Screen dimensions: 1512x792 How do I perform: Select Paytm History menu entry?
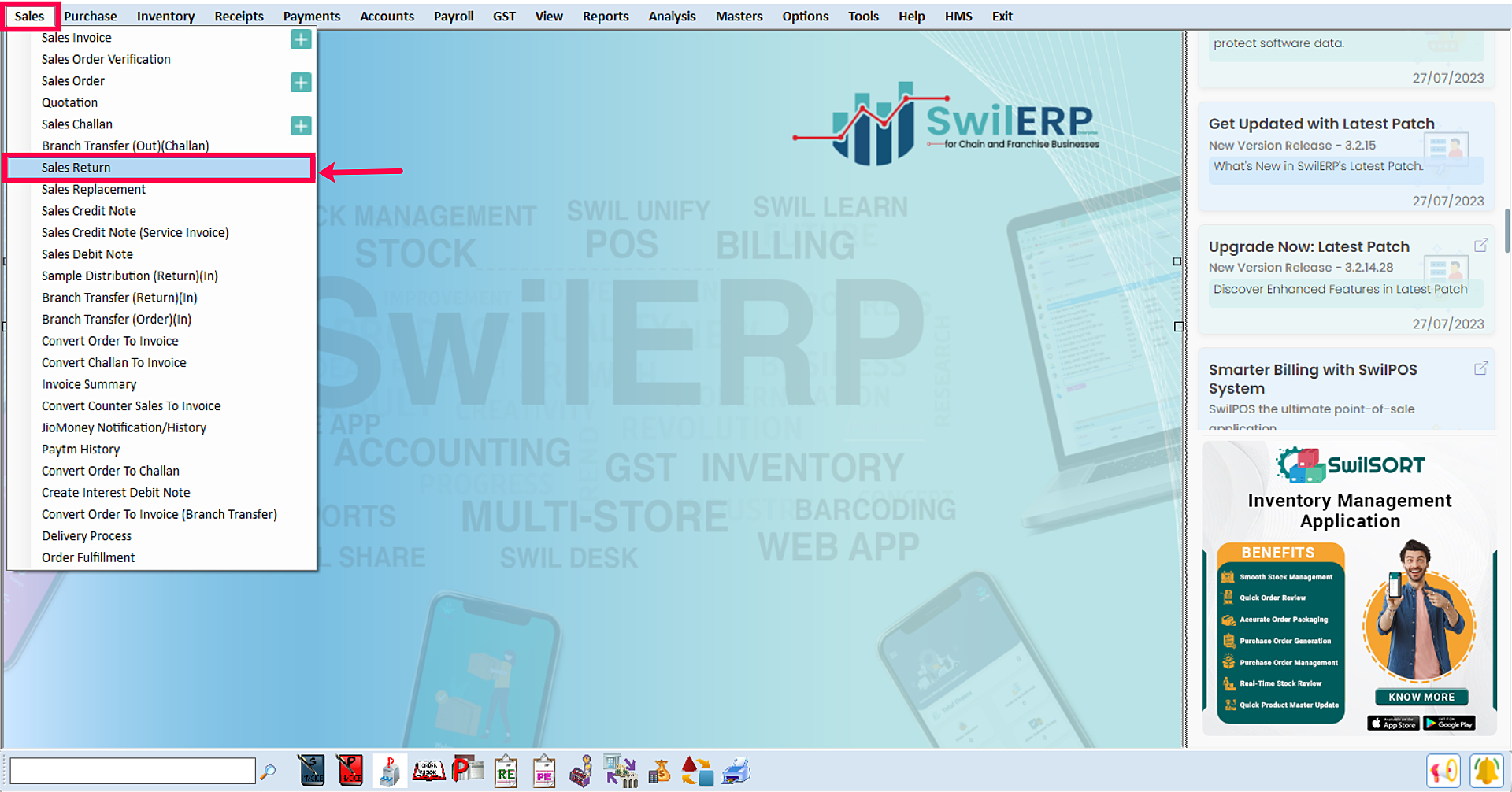[161, 449]
